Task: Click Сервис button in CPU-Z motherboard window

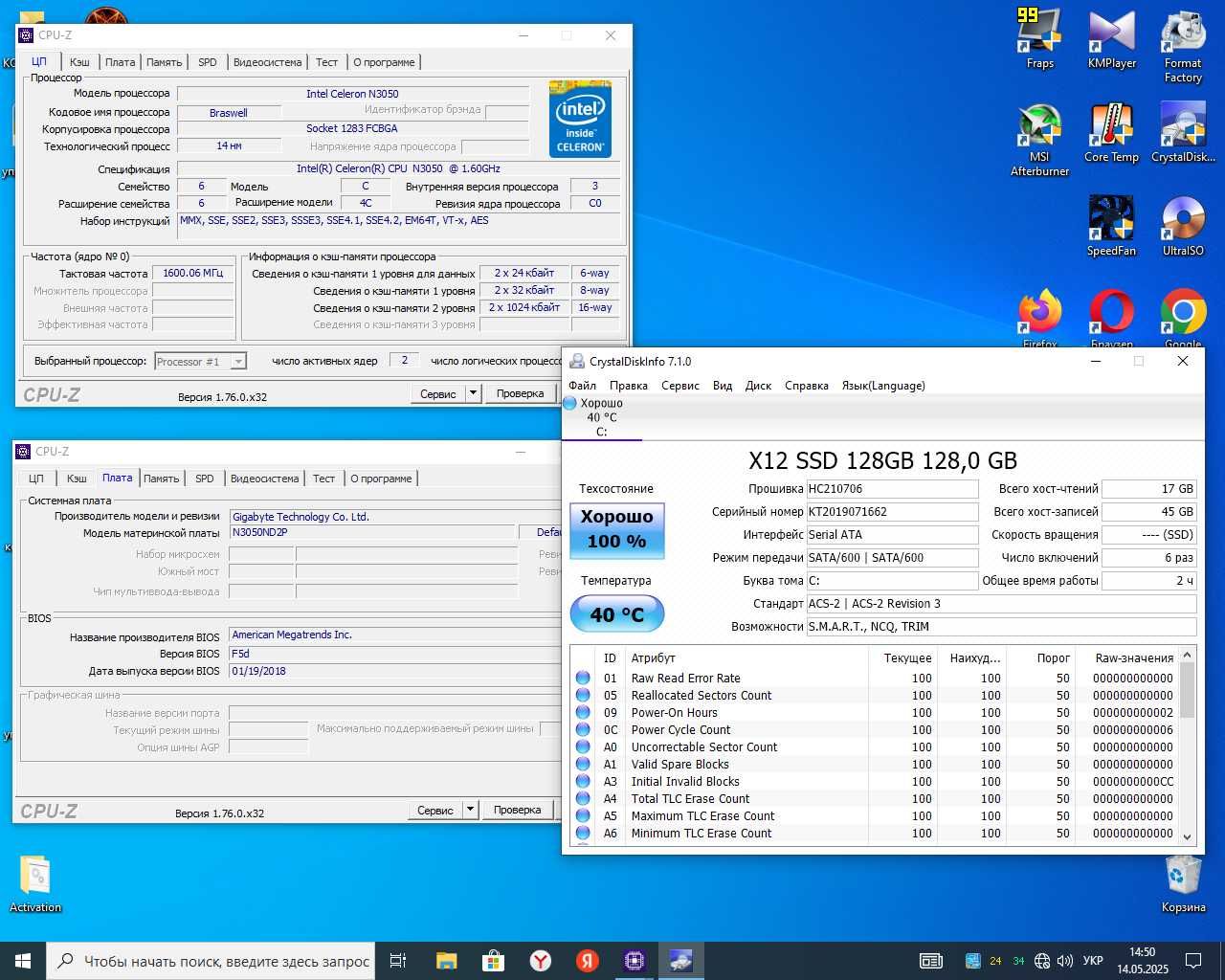Action: (435, 810)
